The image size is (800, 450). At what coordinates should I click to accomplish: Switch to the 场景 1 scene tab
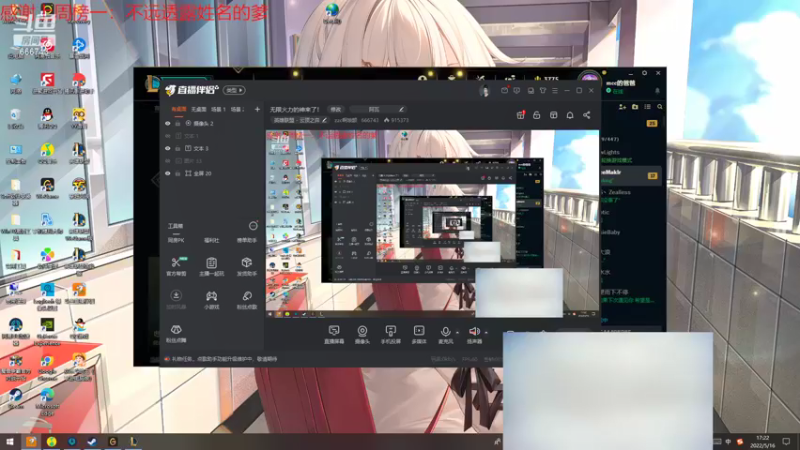[x=218, y=109]
